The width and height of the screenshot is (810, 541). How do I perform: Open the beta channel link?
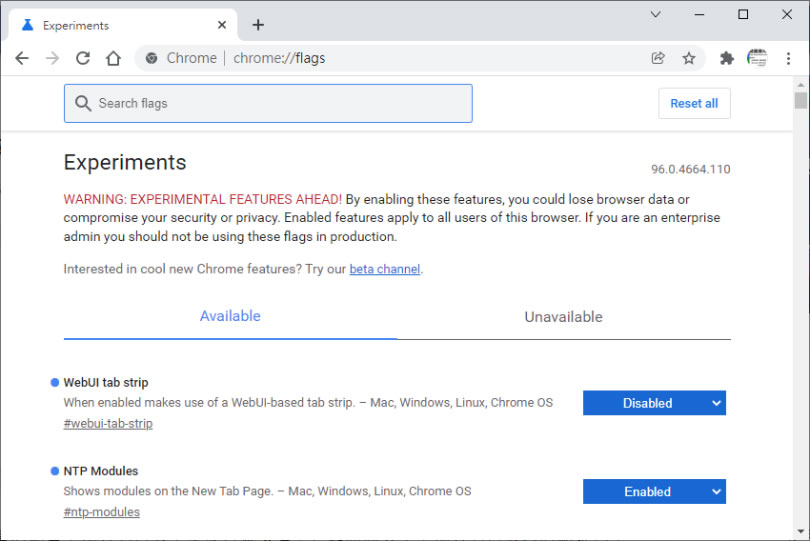point(384,269)
